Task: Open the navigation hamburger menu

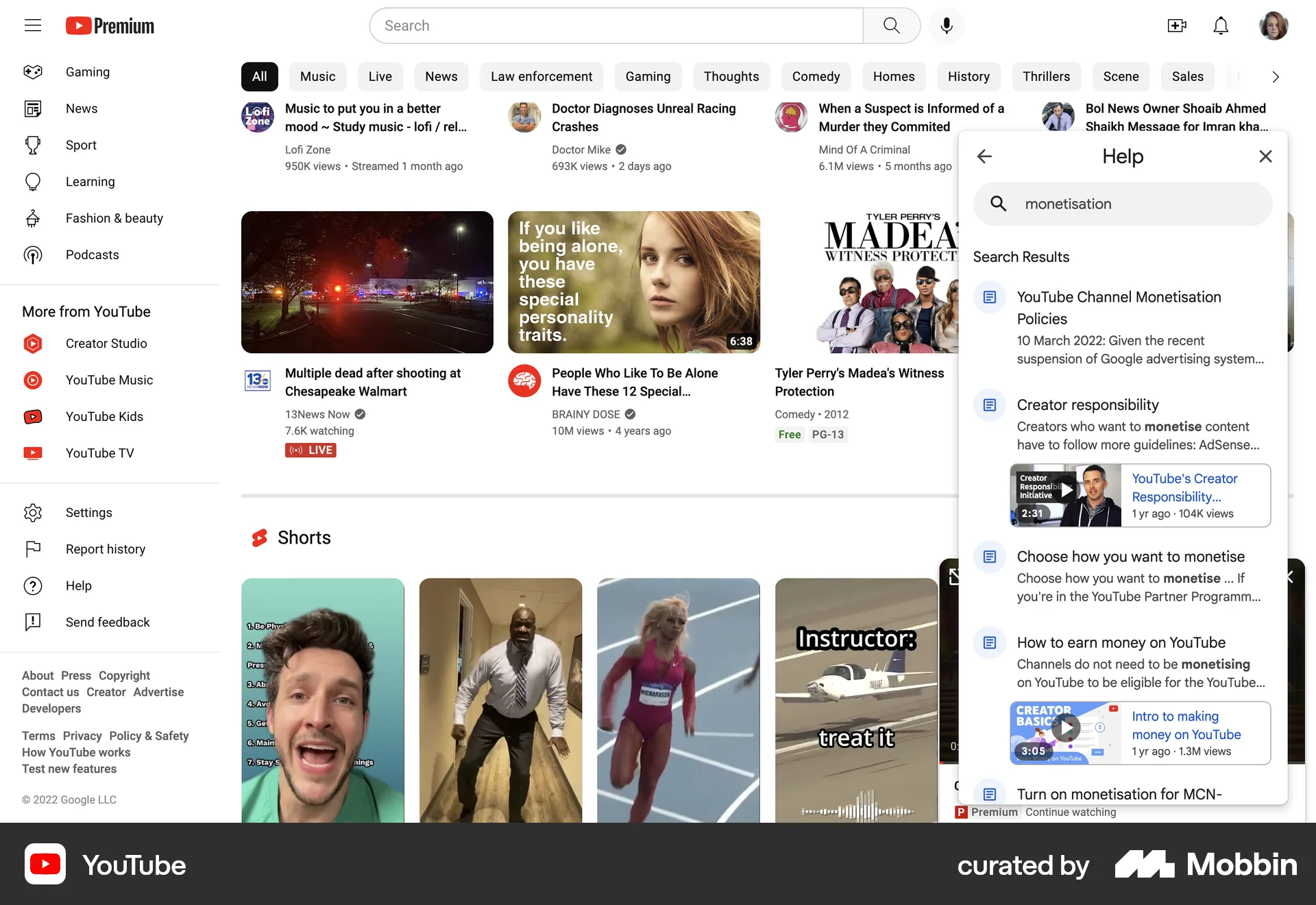Action: coord(32,25)
